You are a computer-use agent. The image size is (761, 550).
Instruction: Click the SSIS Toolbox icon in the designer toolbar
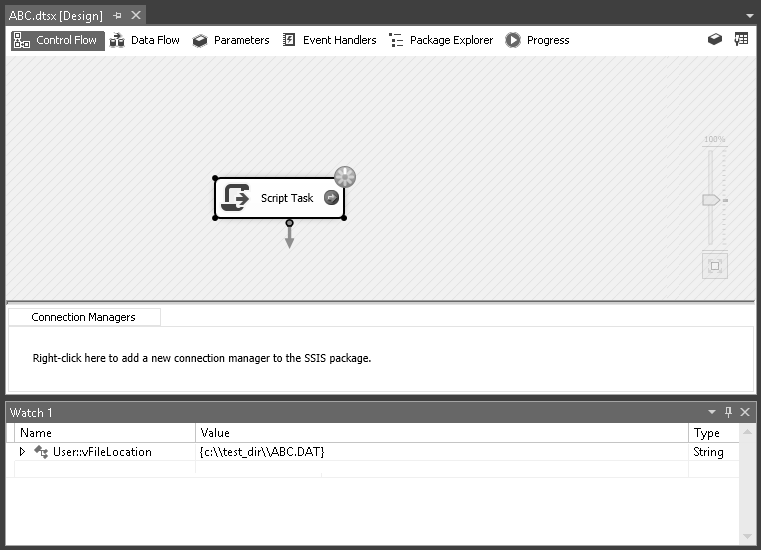(x=715, y=40)
